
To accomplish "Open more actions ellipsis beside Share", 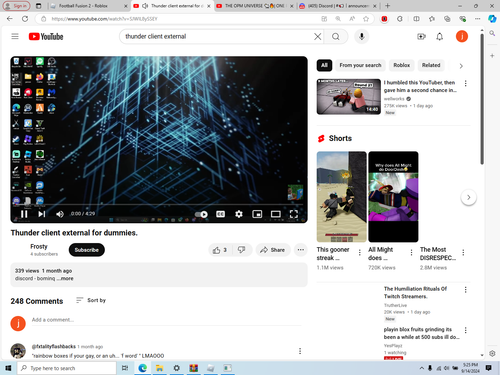I will click(301, 250).
